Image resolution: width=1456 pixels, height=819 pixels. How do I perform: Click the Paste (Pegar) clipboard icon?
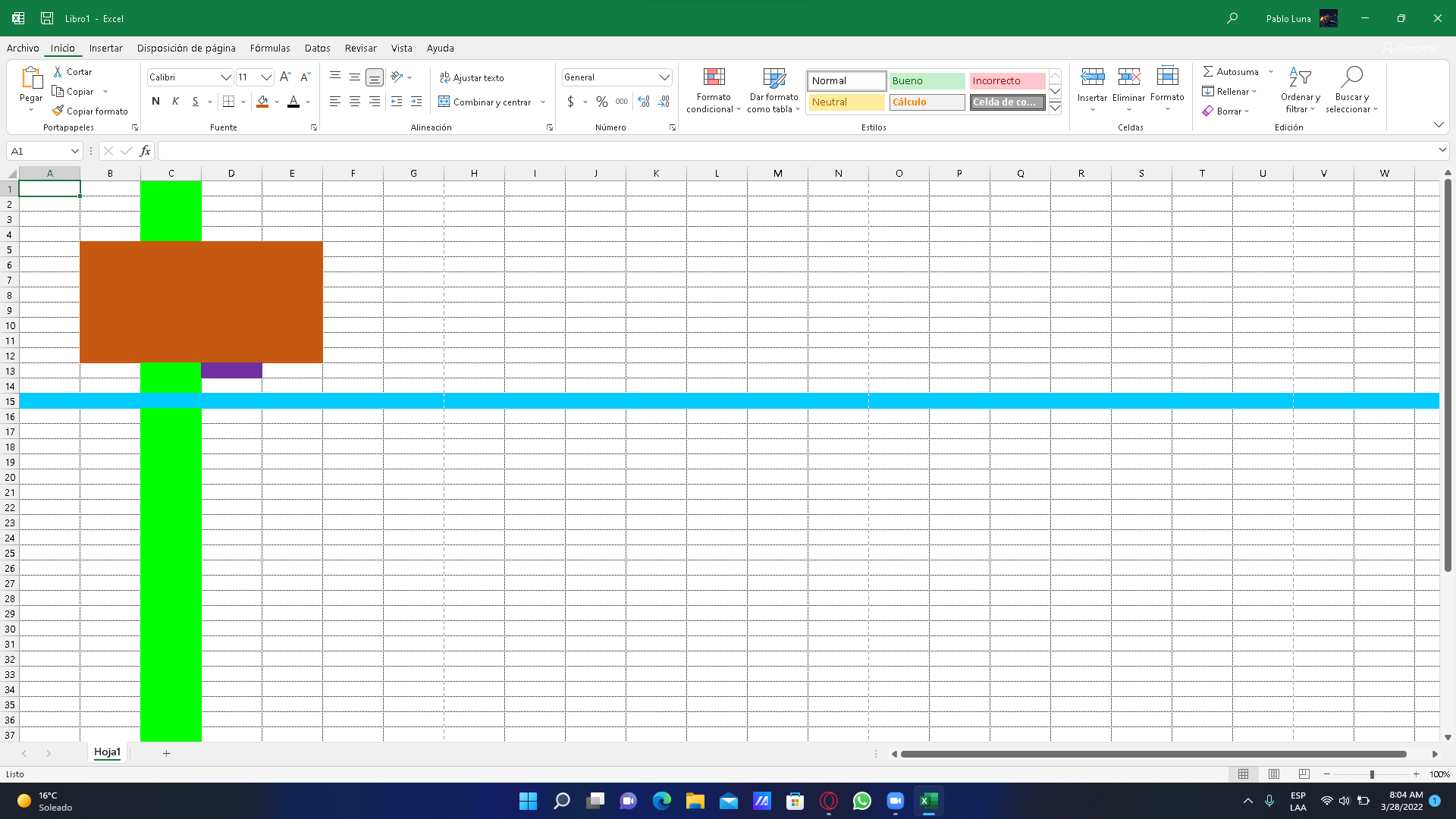click(31, 78)
